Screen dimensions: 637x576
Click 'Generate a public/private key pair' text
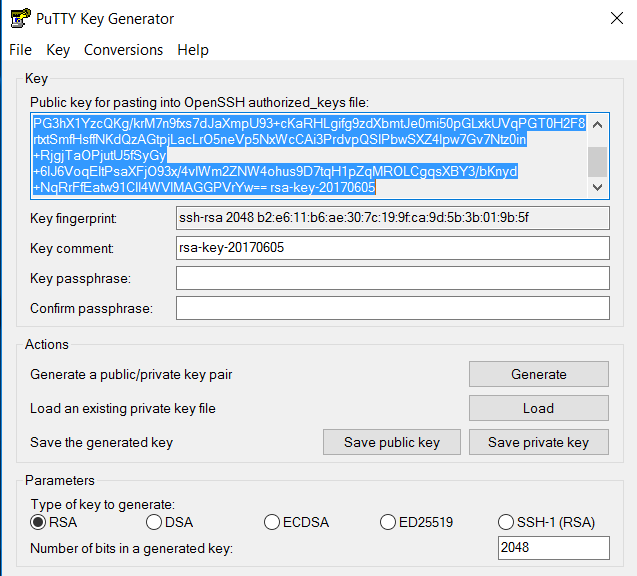tap(131, 375)
